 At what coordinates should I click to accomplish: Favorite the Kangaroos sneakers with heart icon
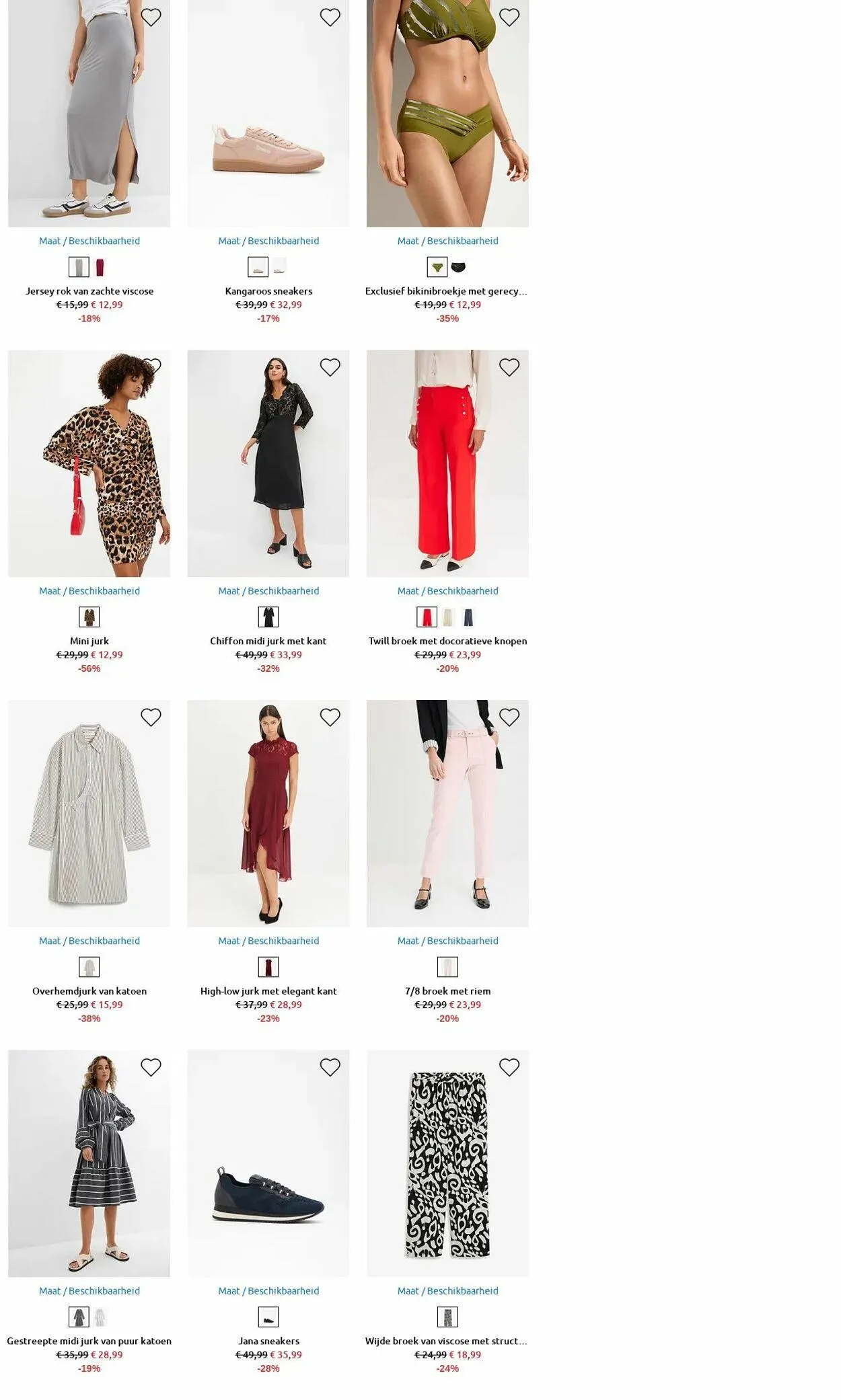[x=330, y=17]
